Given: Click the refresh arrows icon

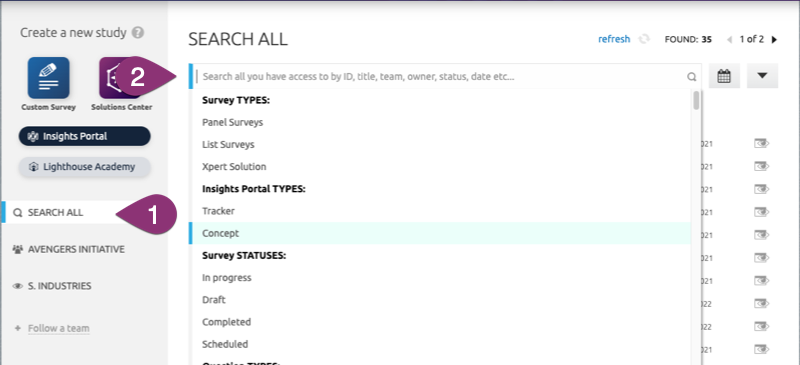Looking at the screenshot, I should click(x=644, y=39).
